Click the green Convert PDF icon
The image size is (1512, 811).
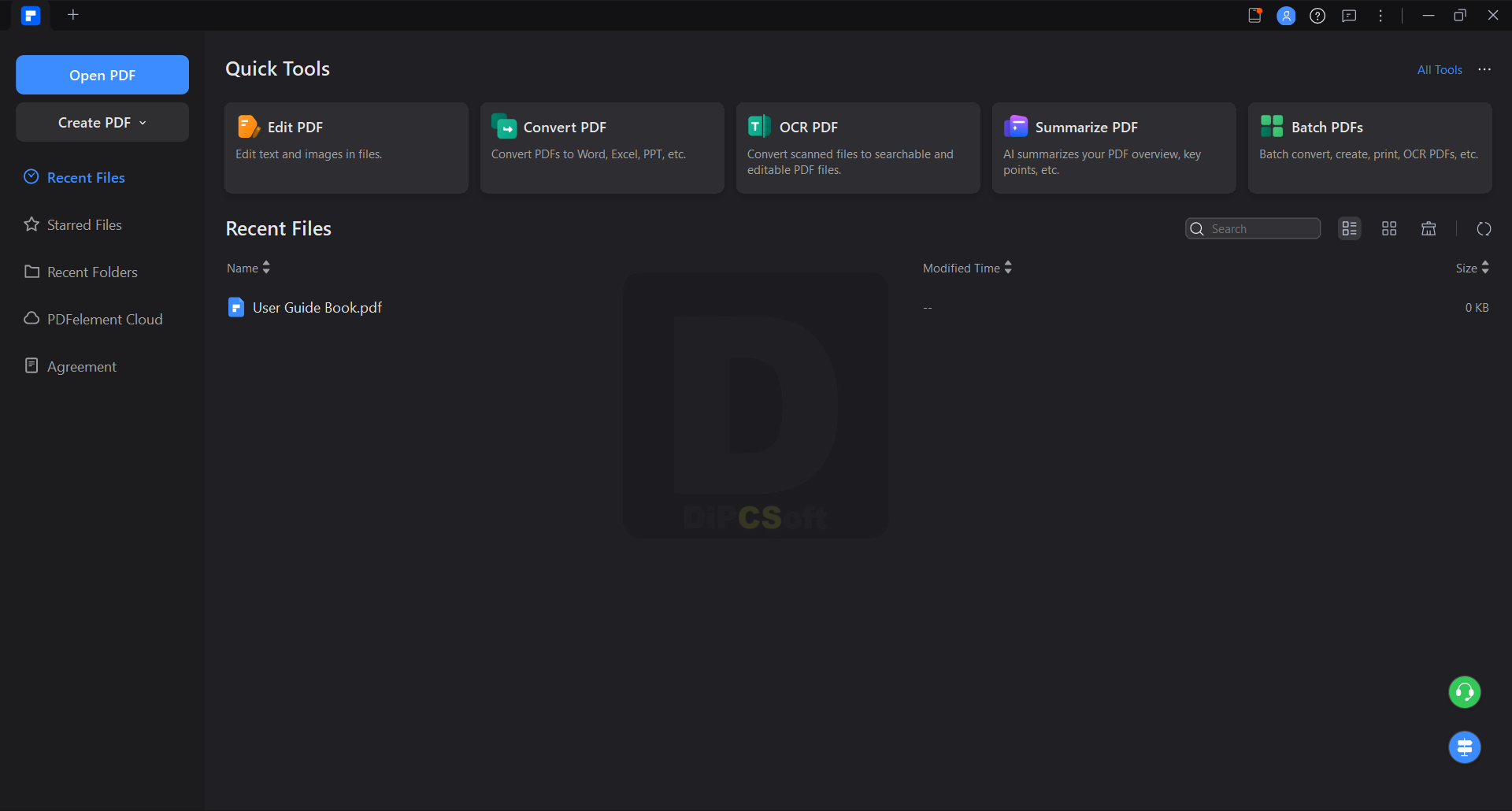[504, 126]
